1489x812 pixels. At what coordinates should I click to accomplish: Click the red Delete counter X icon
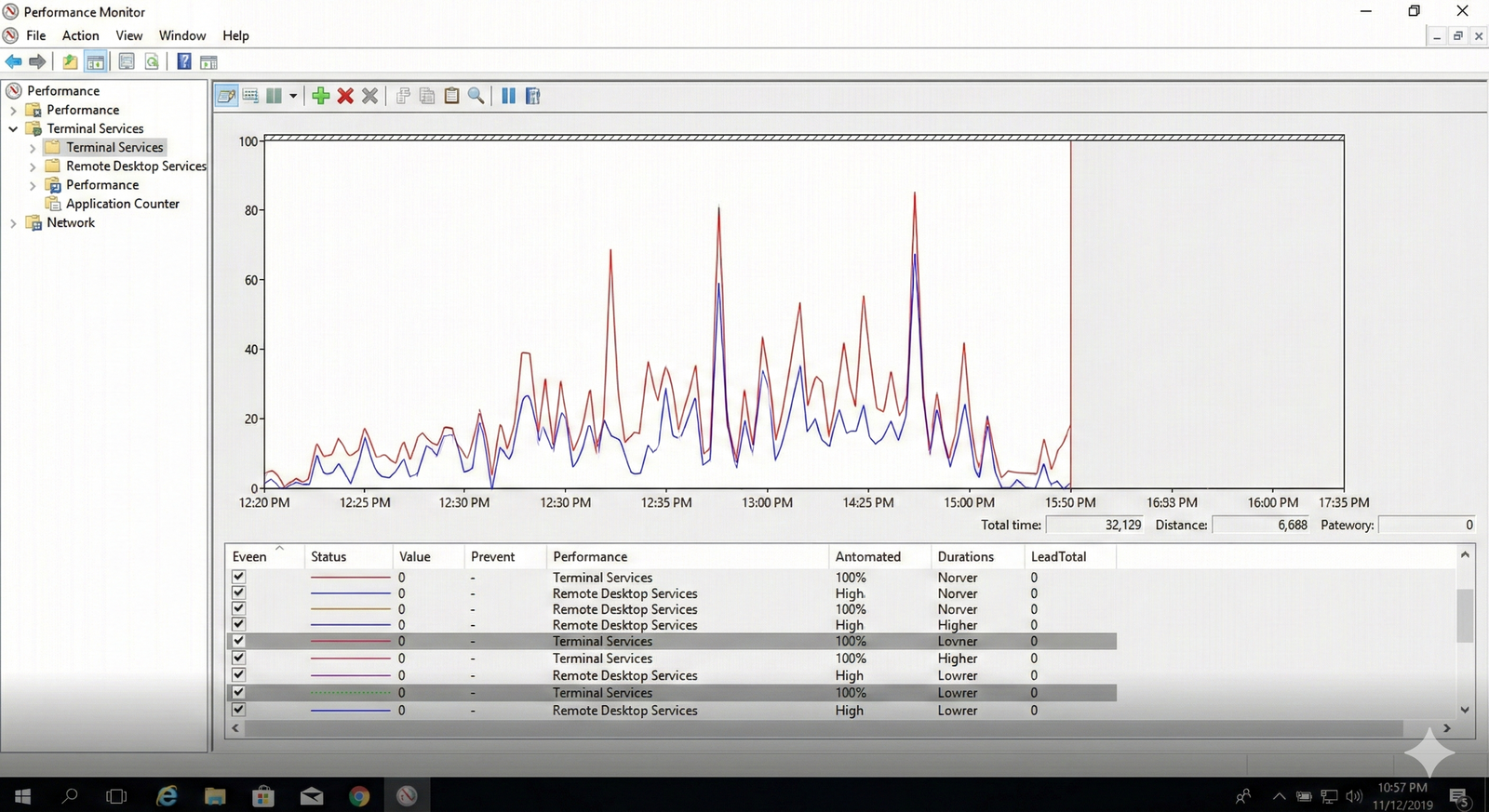[x=345, y=96]
